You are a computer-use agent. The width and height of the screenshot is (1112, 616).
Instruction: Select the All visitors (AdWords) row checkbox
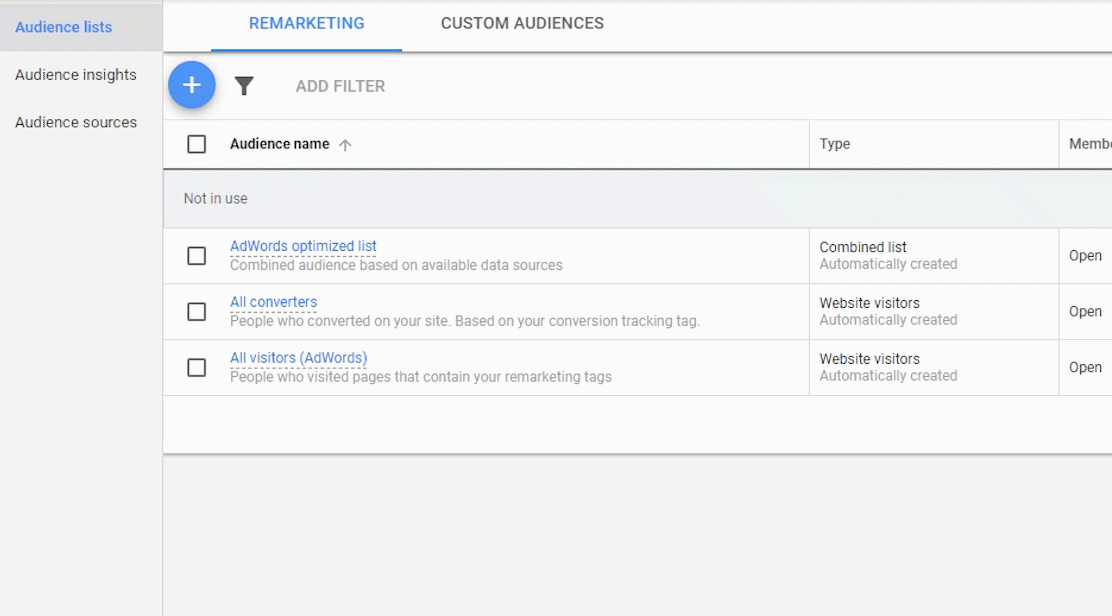point(197,368)
